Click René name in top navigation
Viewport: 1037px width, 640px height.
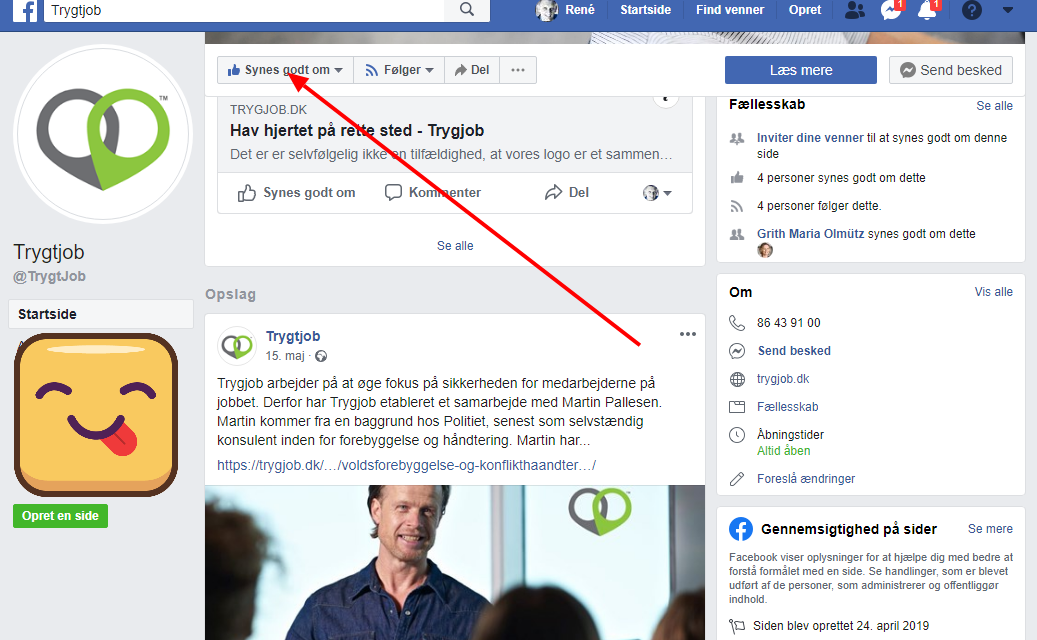pos(580,10)
